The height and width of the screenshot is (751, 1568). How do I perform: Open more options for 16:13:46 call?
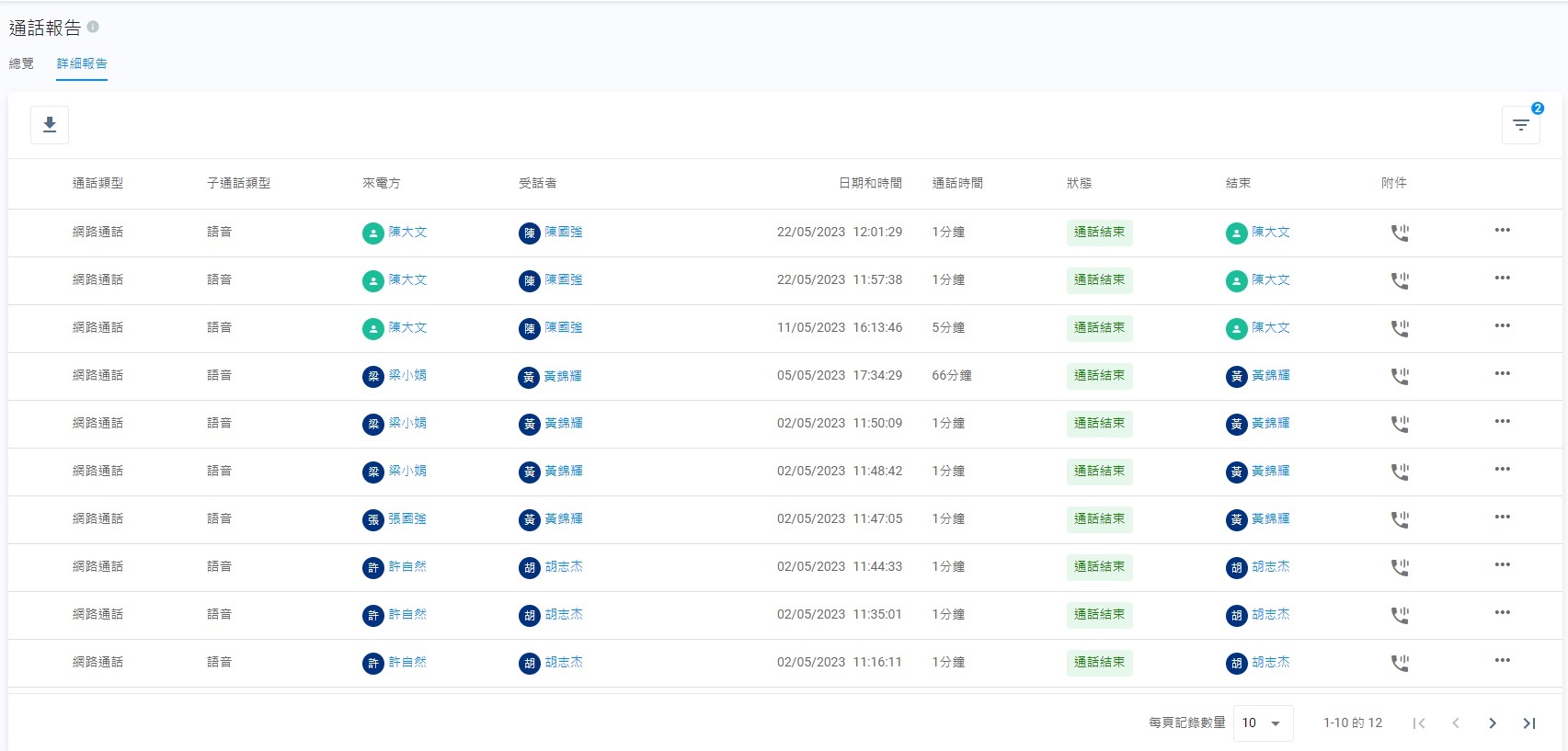(1502, 326)
